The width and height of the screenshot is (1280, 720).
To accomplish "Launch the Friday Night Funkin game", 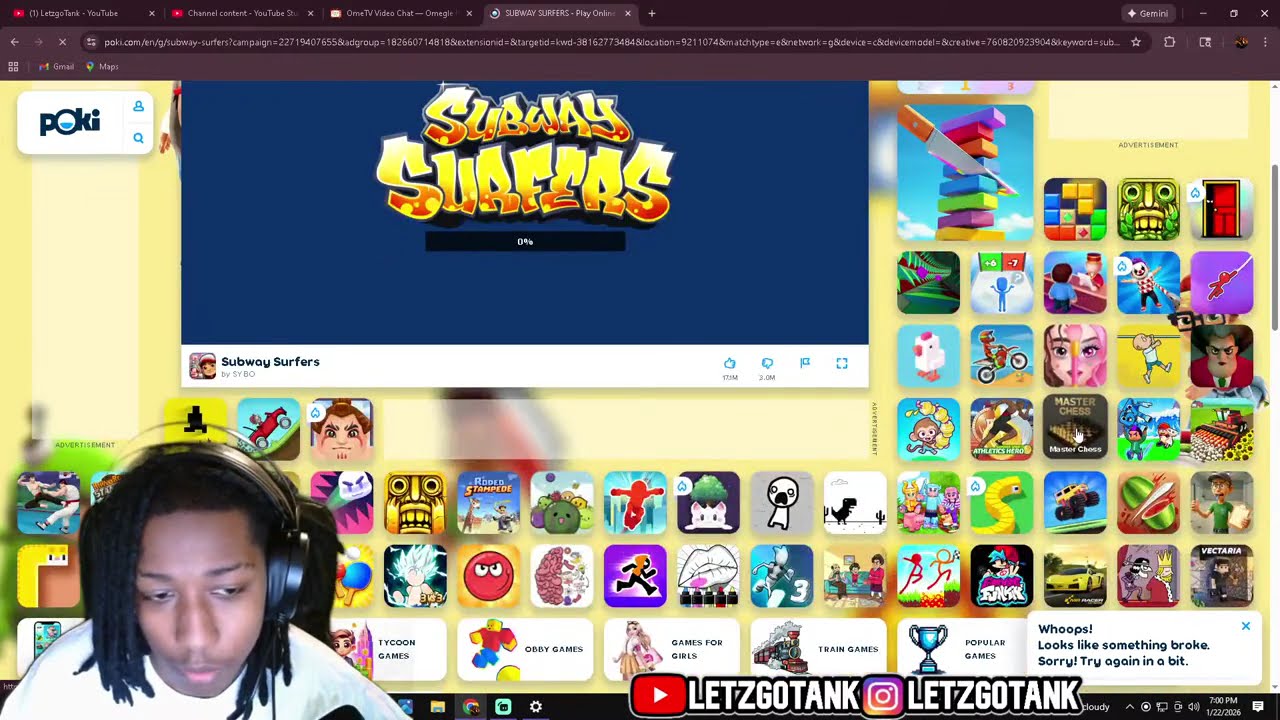I will (x=1002, y=576).
